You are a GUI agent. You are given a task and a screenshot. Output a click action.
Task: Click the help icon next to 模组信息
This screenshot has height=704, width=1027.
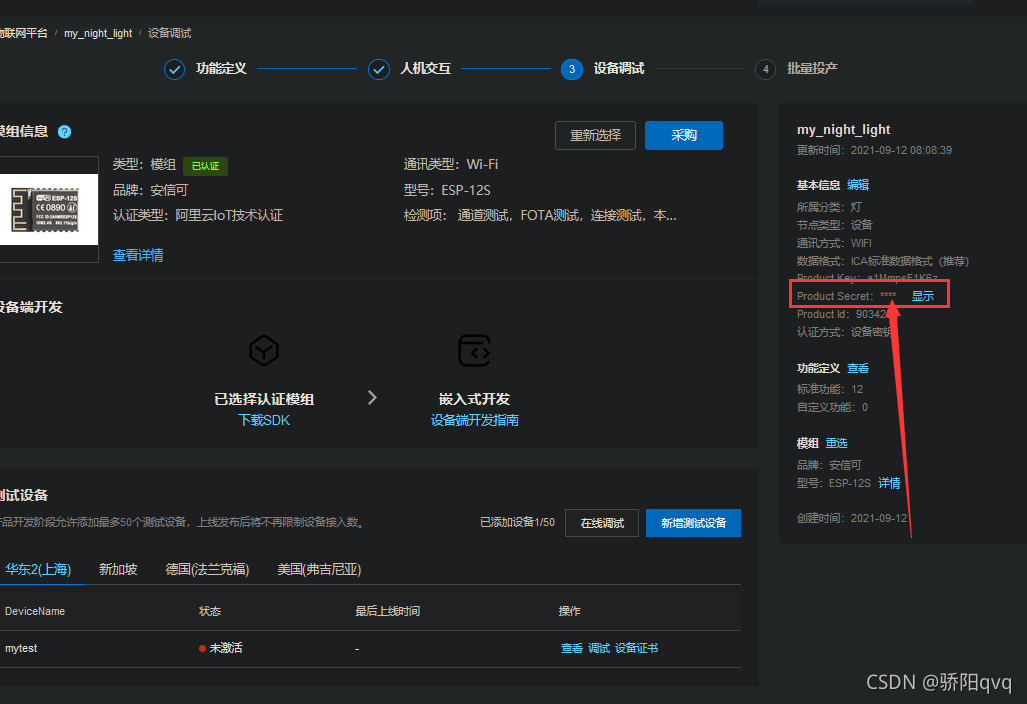64,132
